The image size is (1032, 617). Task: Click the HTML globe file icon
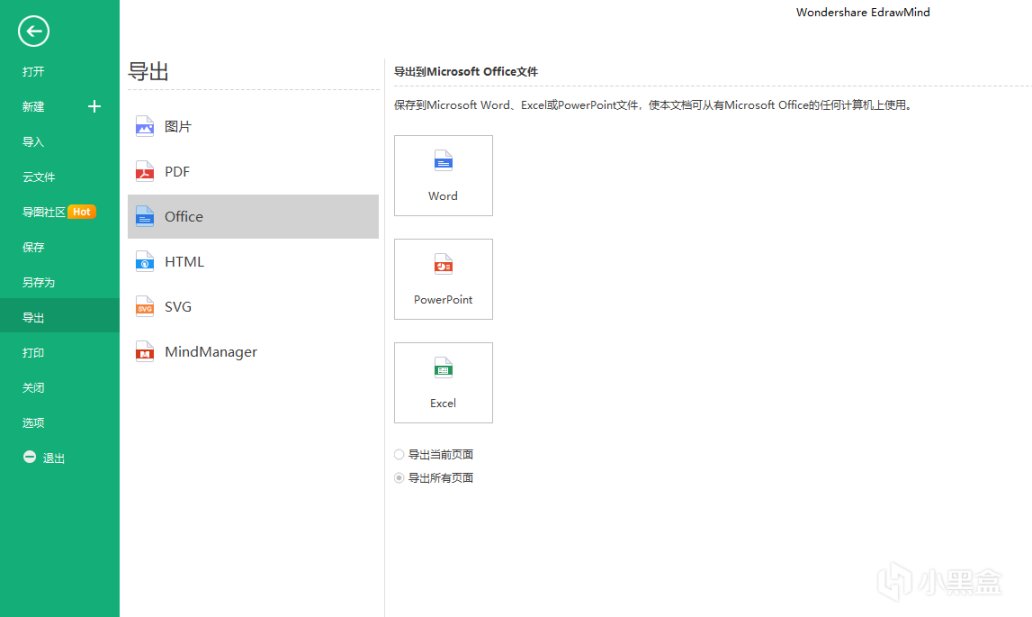pyautogui.click(x=145, y=261)
